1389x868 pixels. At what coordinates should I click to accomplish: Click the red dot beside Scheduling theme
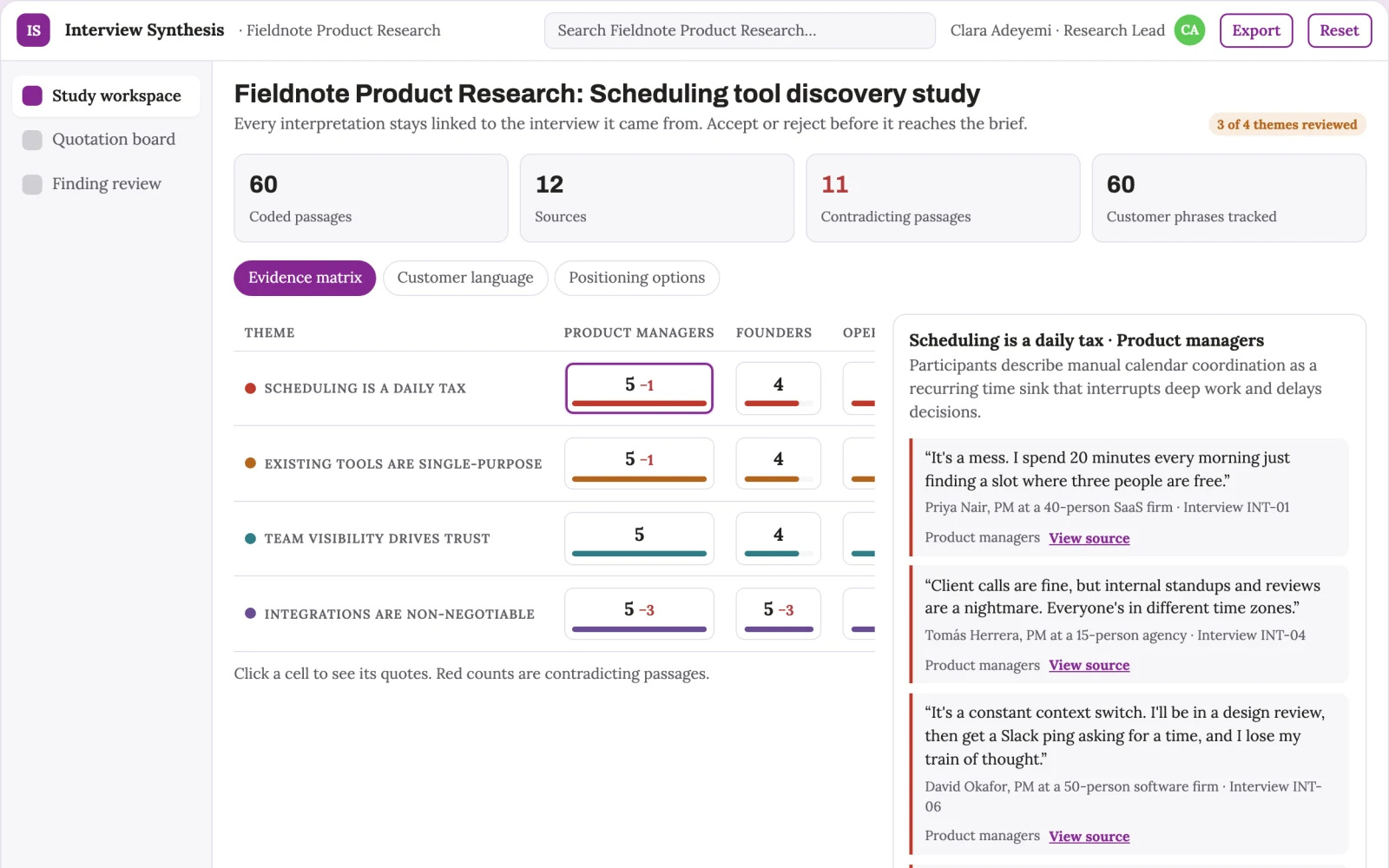(250, 388)
